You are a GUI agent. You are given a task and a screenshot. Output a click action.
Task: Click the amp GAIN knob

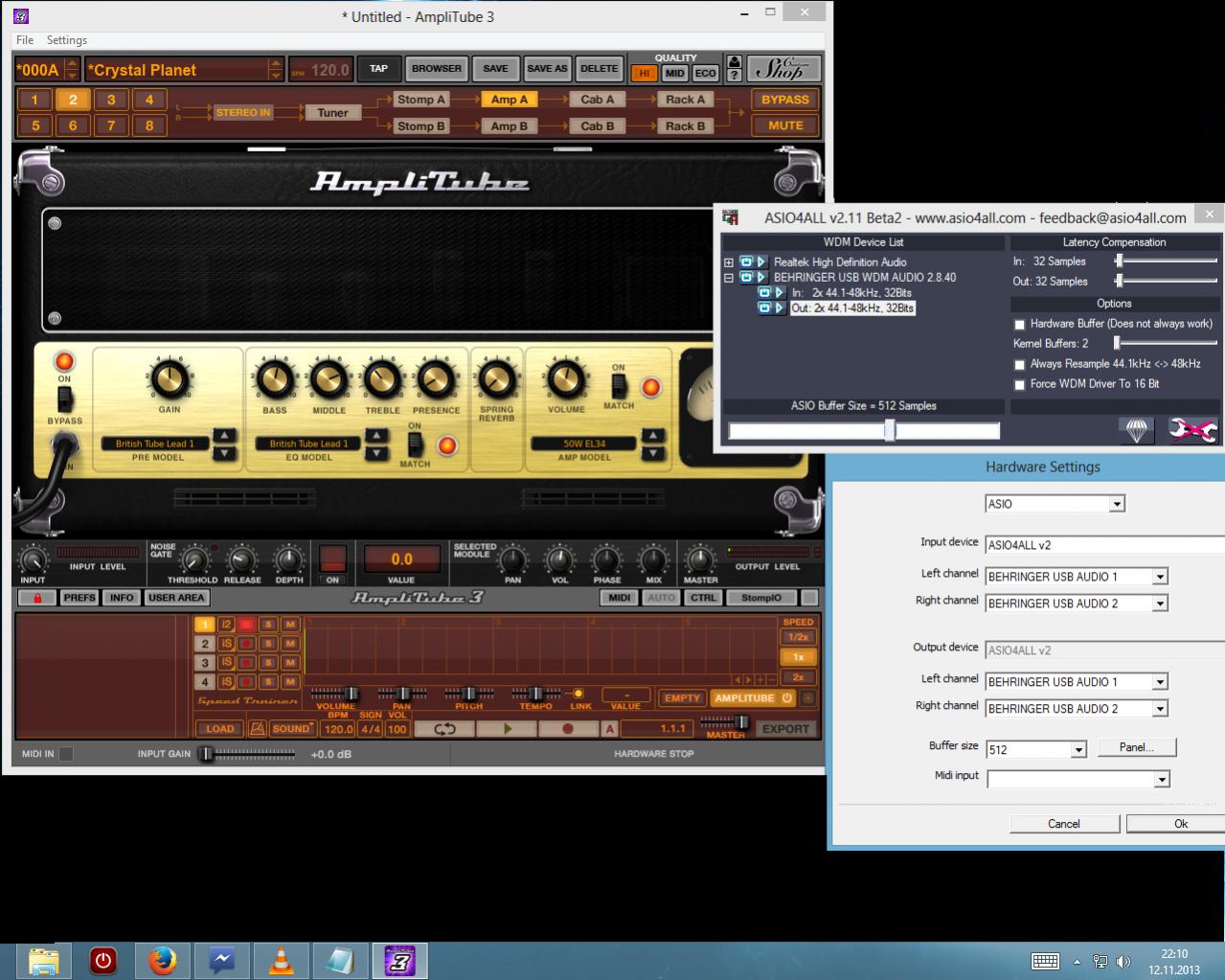[x=170, y=379]
